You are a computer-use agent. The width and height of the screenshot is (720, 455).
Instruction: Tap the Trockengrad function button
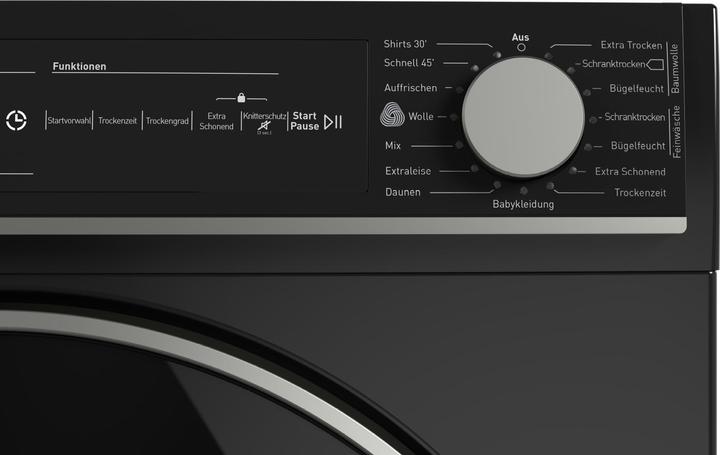click(x=167, y=121)
